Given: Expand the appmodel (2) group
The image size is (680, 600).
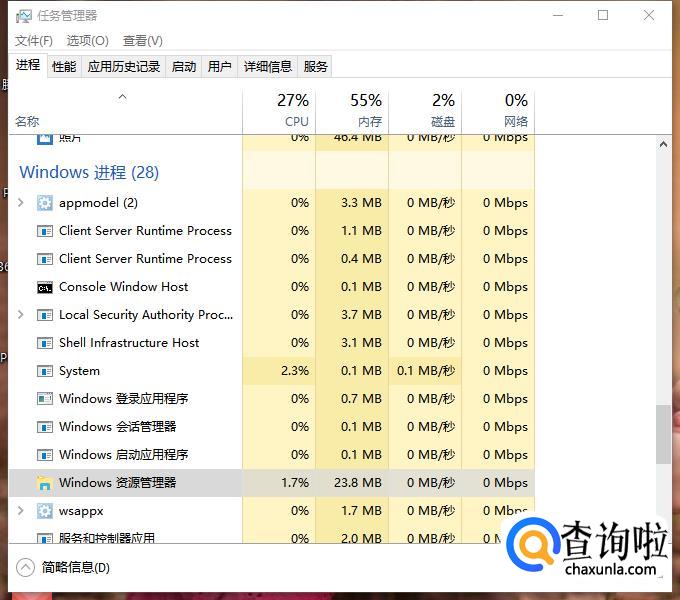Looking at the screenshot, I should click(20, 203).
